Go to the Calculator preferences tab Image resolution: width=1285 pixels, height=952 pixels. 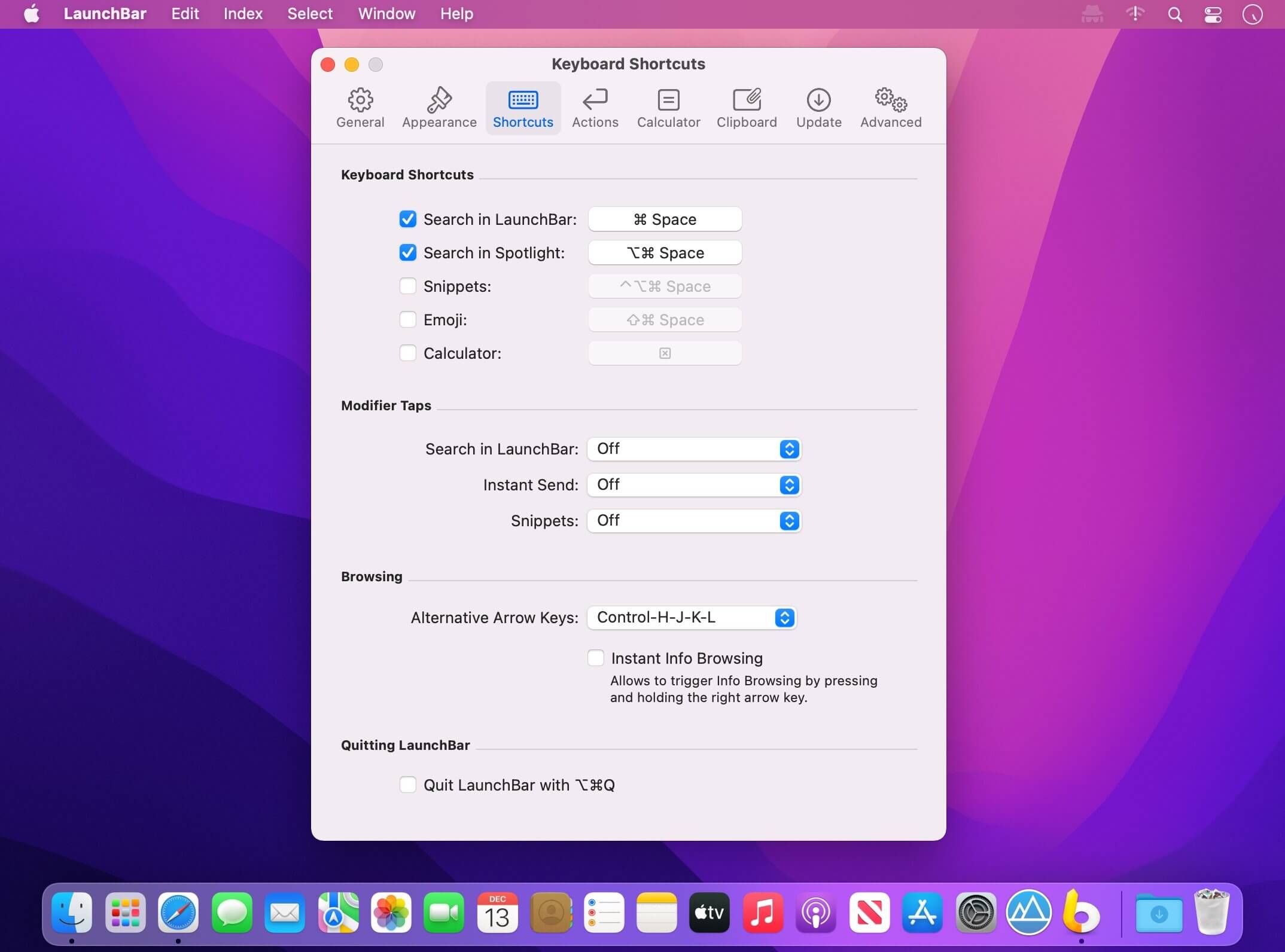click(668, 108)
